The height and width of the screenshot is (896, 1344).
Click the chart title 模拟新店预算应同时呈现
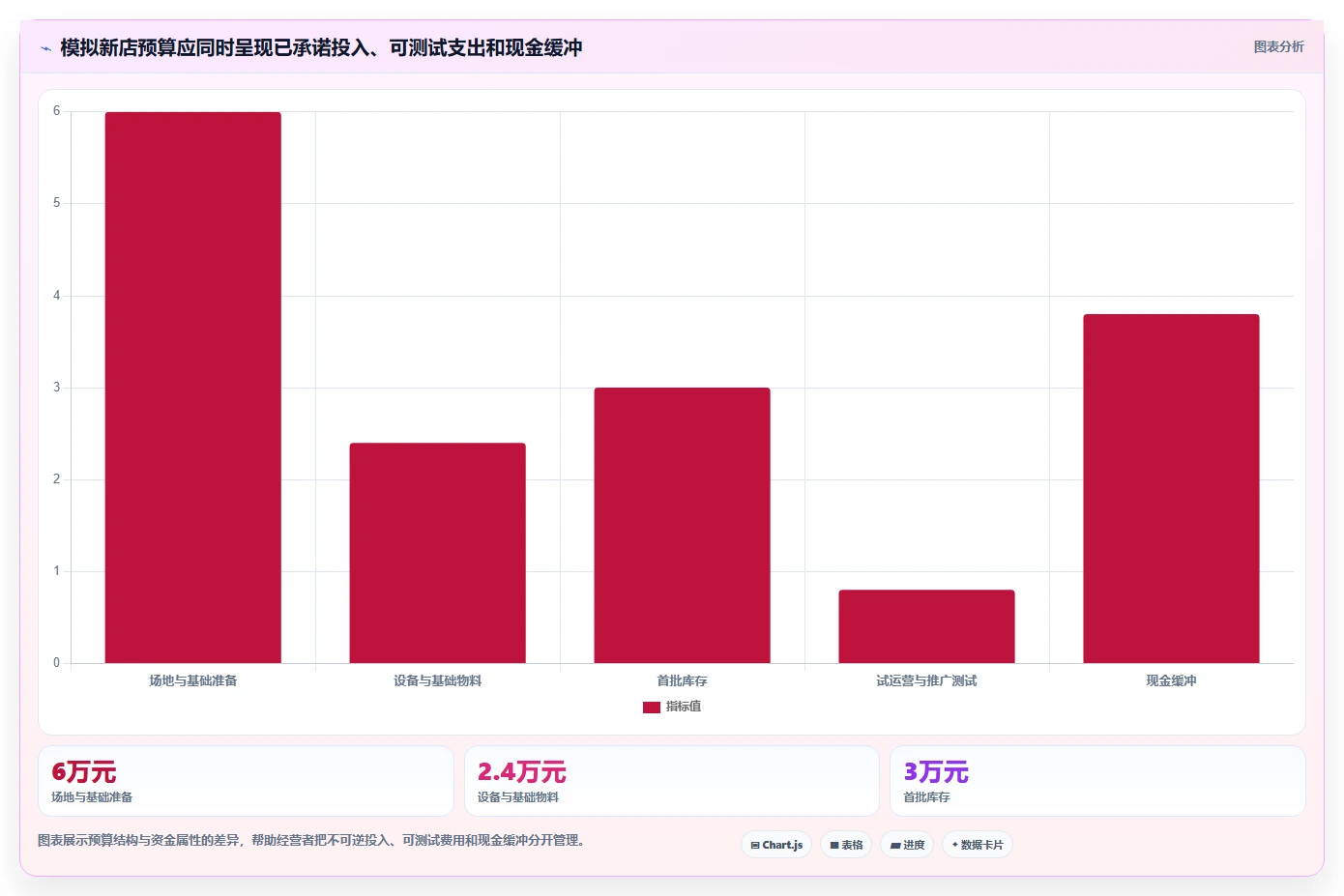click(x=321, y=47)
